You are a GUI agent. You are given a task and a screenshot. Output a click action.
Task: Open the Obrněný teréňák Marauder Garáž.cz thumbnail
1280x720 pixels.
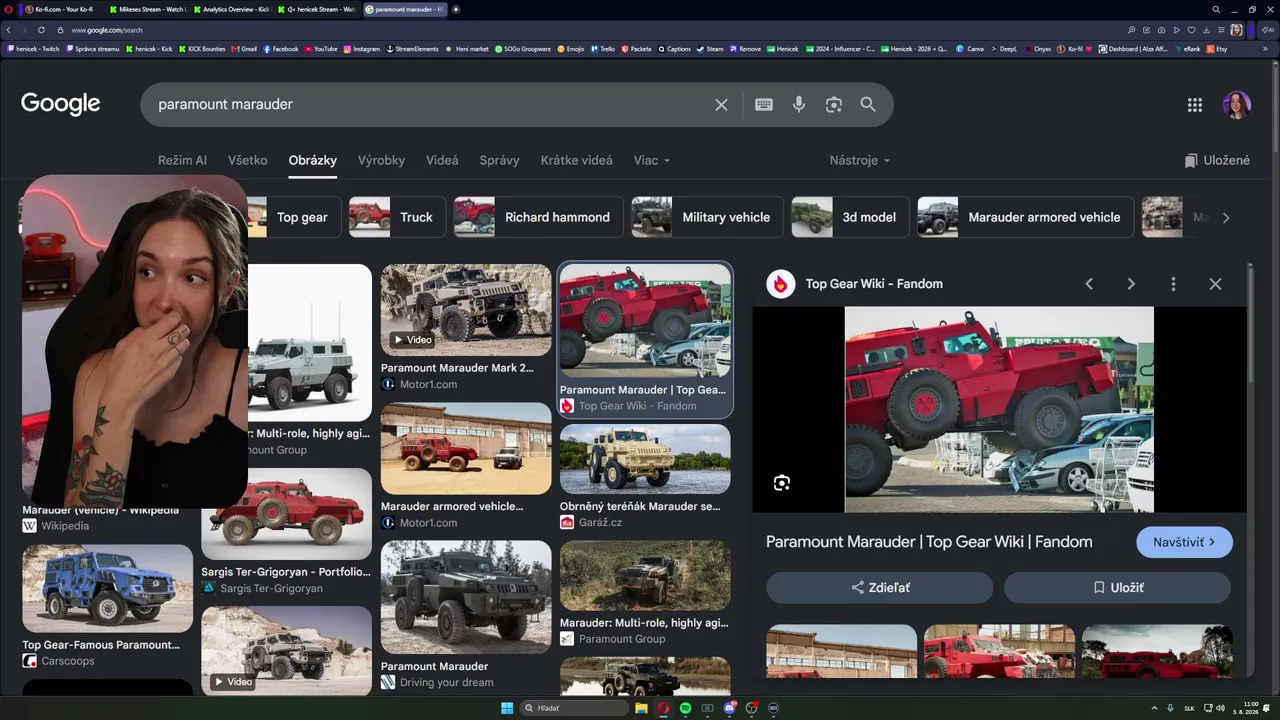645,459
